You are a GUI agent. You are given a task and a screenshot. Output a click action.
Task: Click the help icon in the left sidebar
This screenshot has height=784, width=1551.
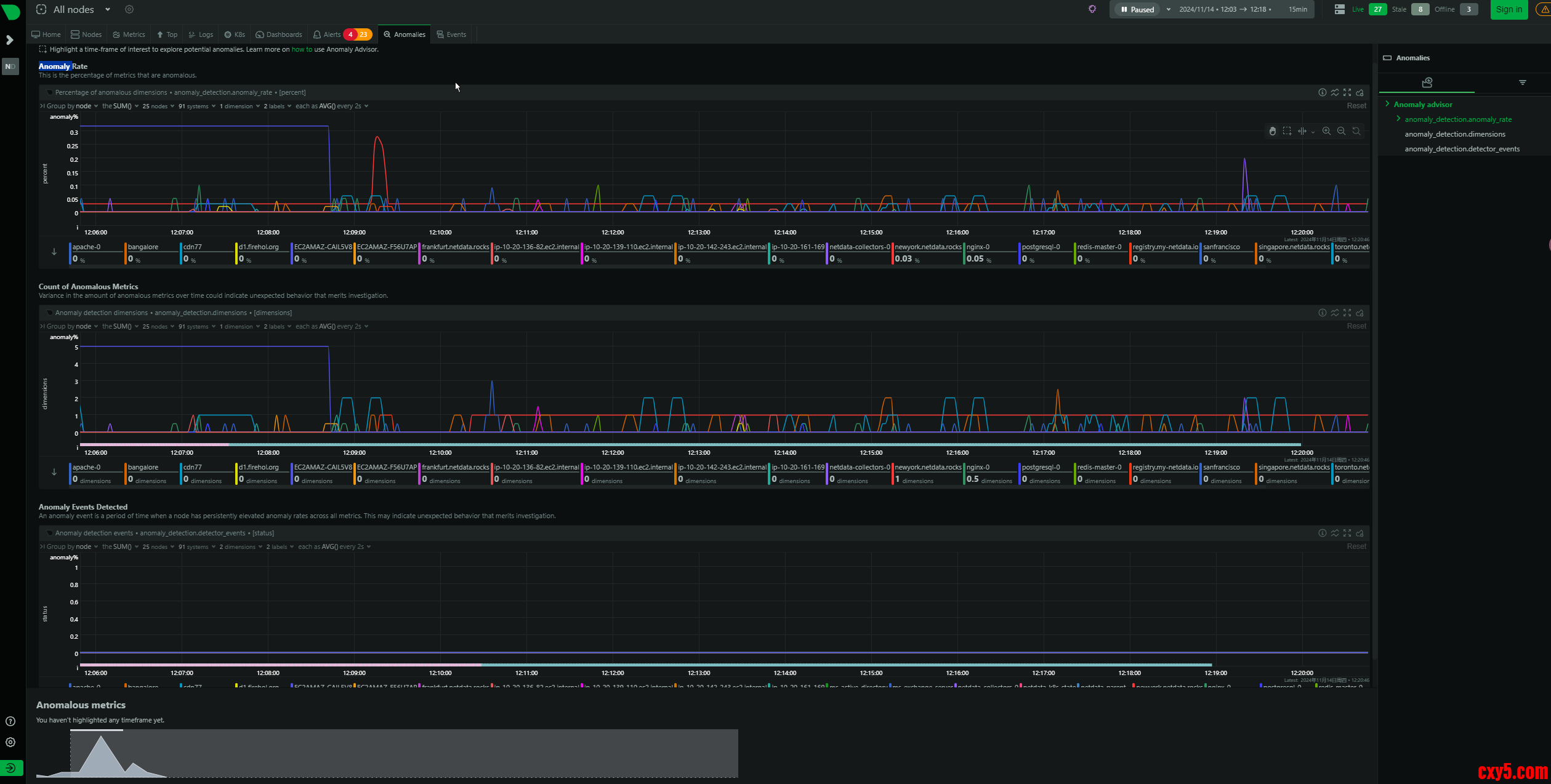[x=10, y=721]
